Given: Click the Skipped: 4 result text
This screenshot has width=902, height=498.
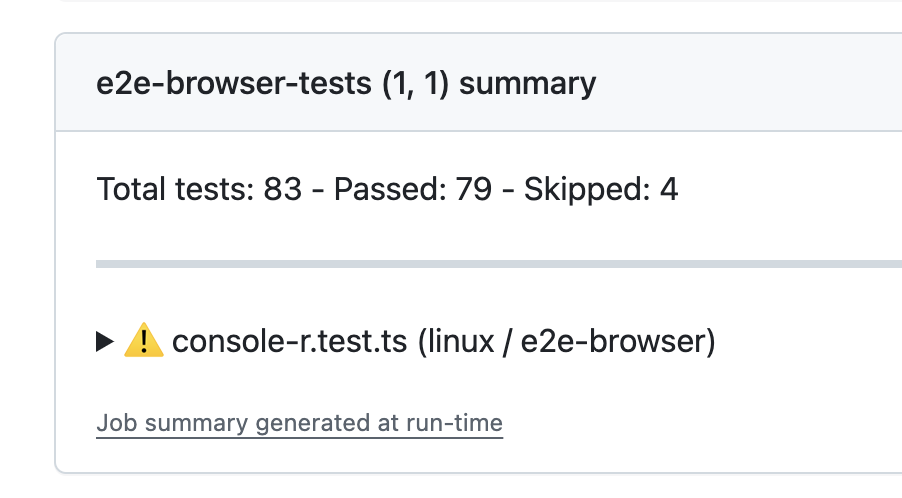Looking at the screenshot, I should click(x=601, y=190).
